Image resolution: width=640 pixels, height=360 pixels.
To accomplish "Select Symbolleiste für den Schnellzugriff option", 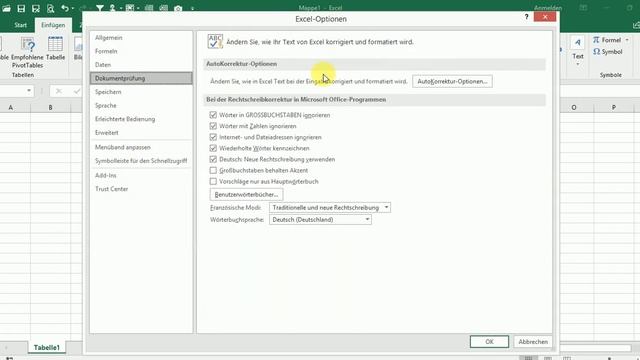I will coord(141,161).
